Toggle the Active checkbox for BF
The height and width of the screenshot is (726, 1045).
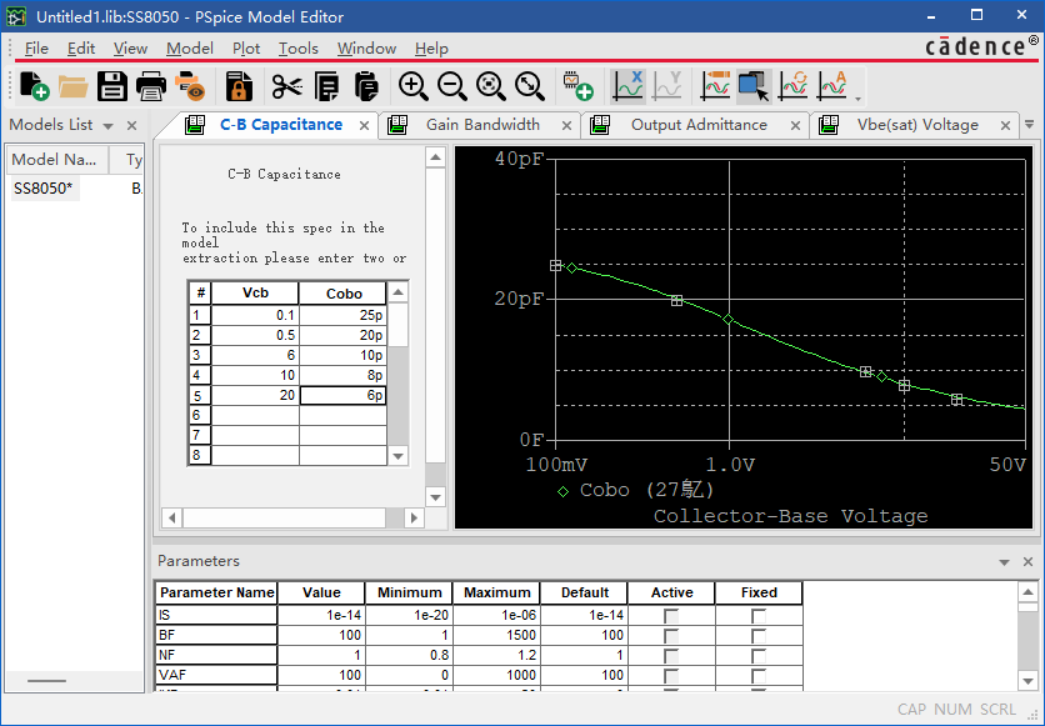click(x=671, y=635)
